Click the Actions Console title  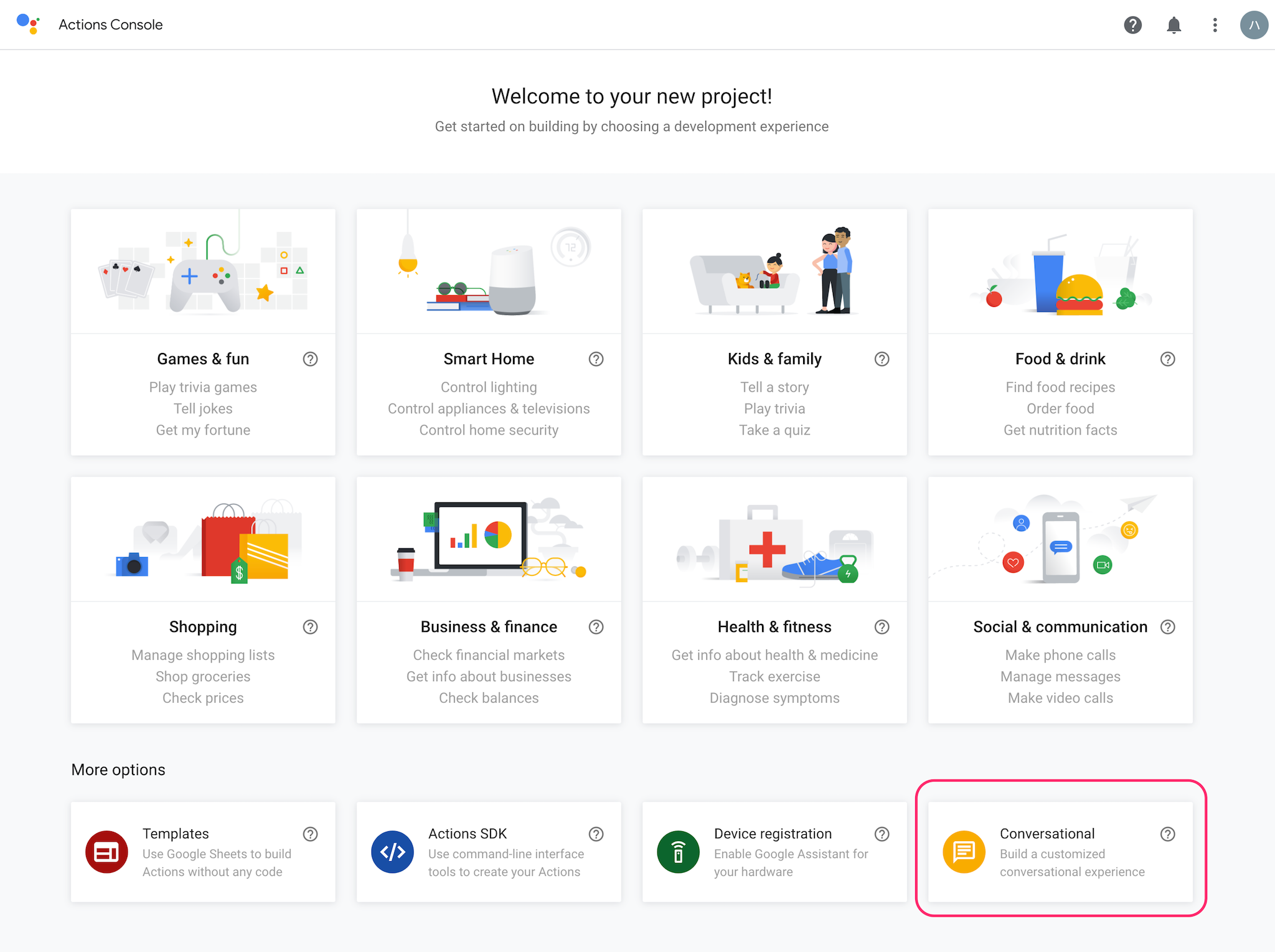point(111,25)
